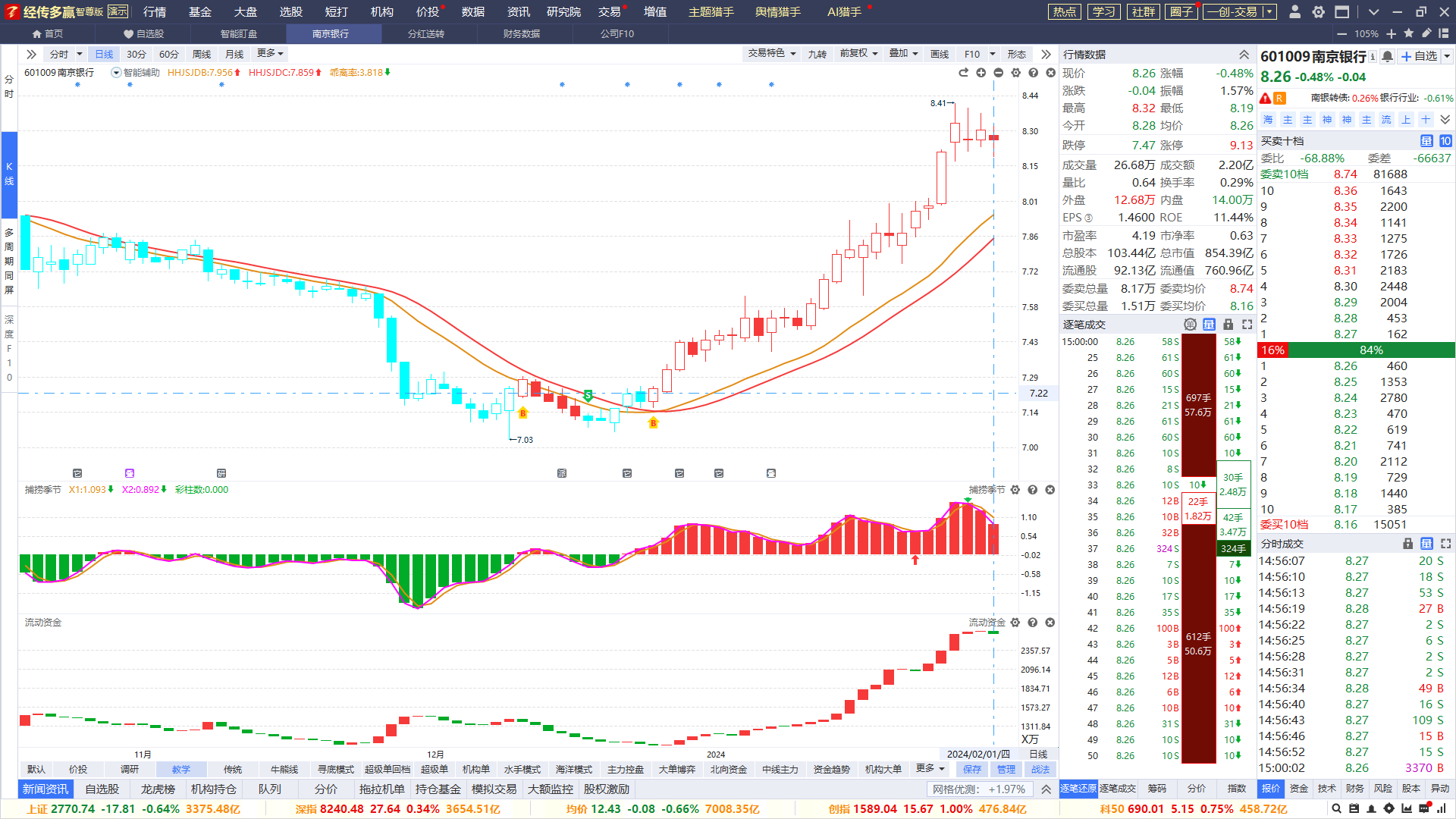The width and height of the screenshot is (1456, 819).
Task: Open the F10 dropdown arrow
Action: point(992,54)
